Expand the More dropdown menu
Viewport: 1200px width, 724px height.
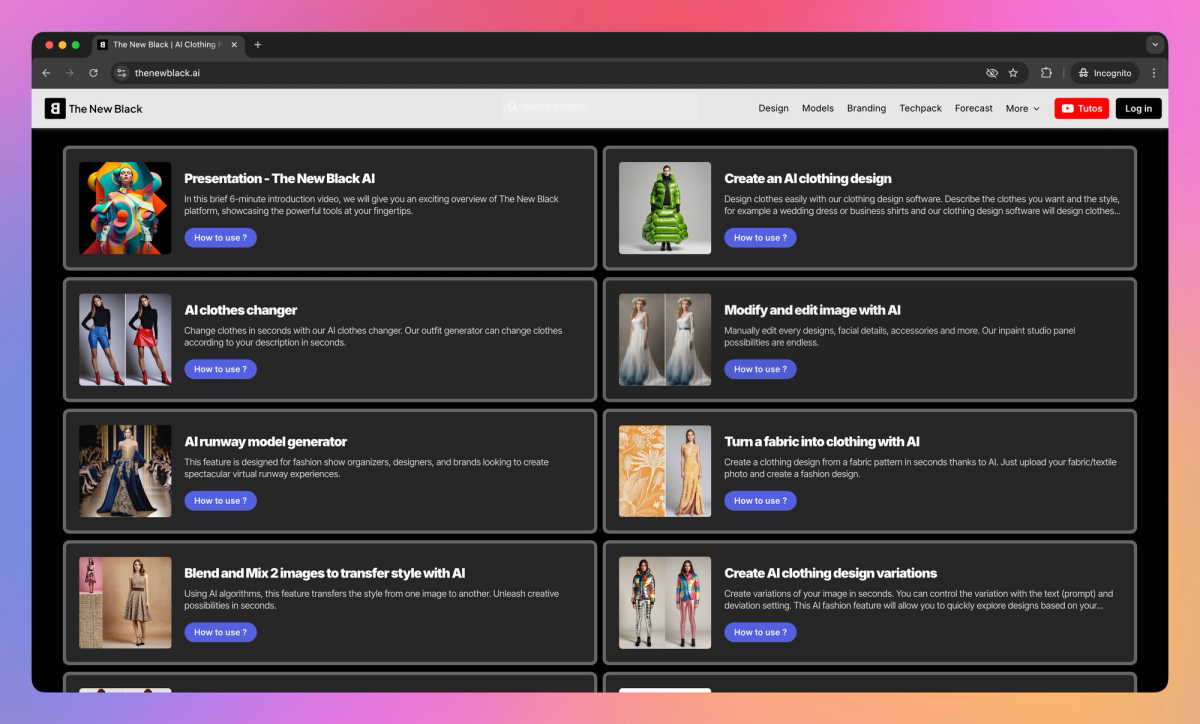(x=1023, y=108)
